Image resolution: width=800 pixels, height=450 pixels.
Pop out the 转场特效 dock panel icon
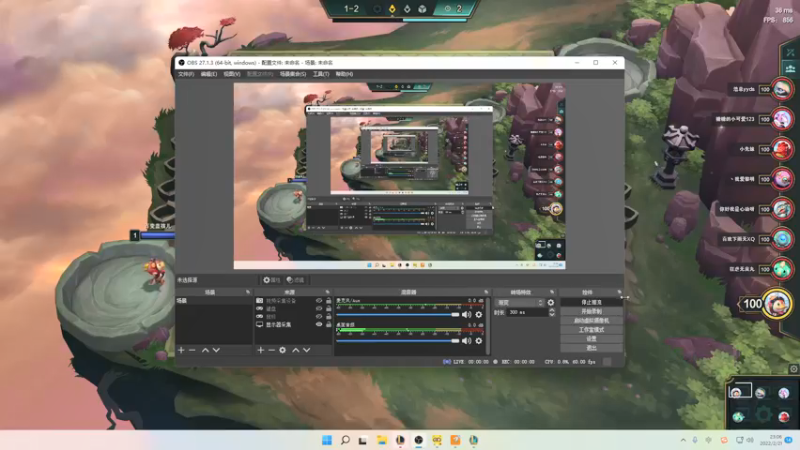pos(552,292)
